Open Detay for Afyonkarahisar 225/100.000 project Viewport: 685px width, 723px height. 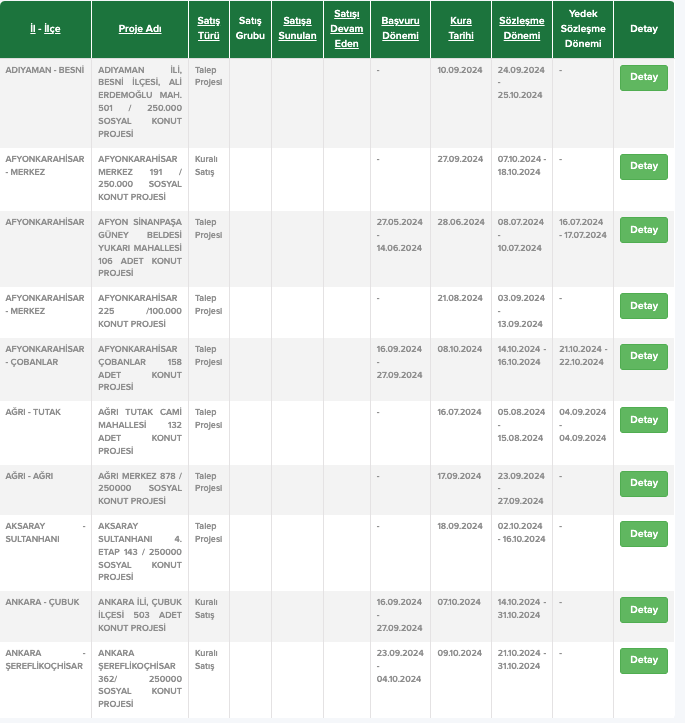tap(644, 306)
